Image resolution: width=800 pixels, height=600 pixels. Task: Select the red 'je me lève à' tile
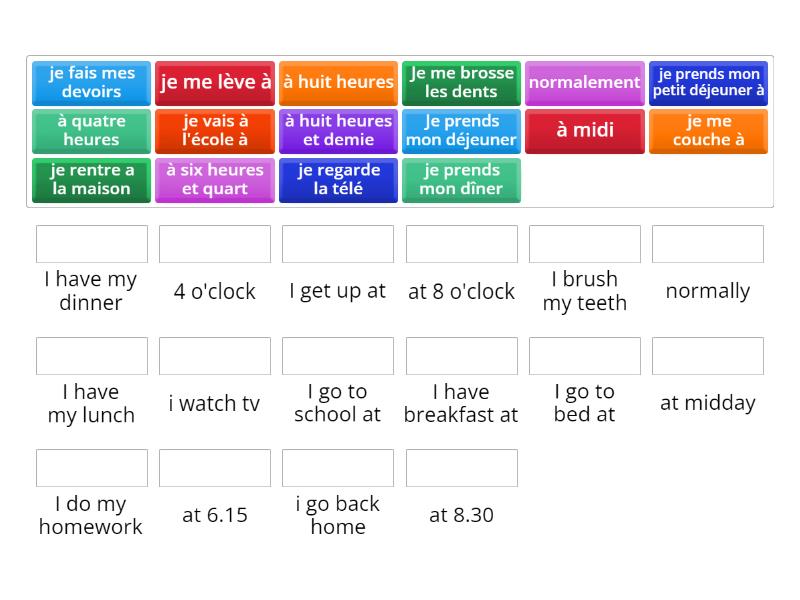pos(215,83)
